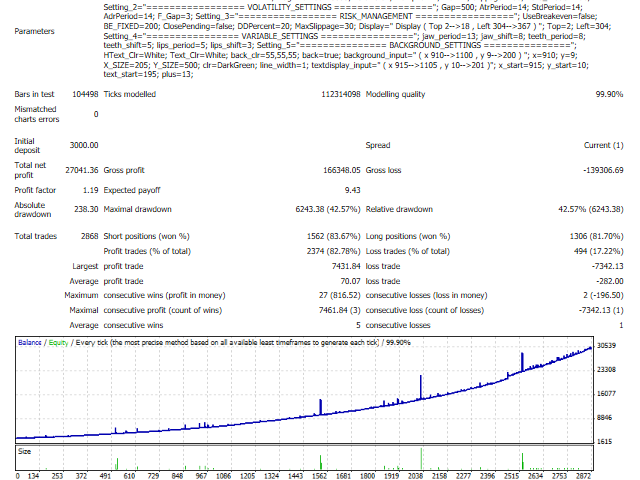Click the tallest blue spike on the balance curve

click(x=521, y=362)
